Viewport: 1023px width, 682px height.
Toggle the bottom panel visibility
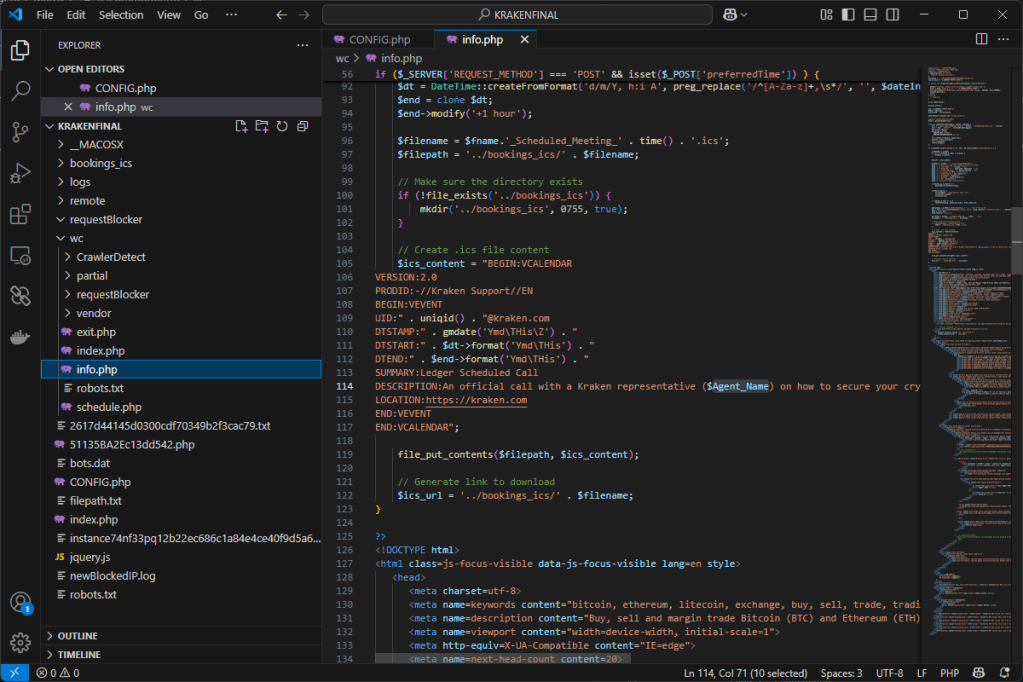click(870, 15)
